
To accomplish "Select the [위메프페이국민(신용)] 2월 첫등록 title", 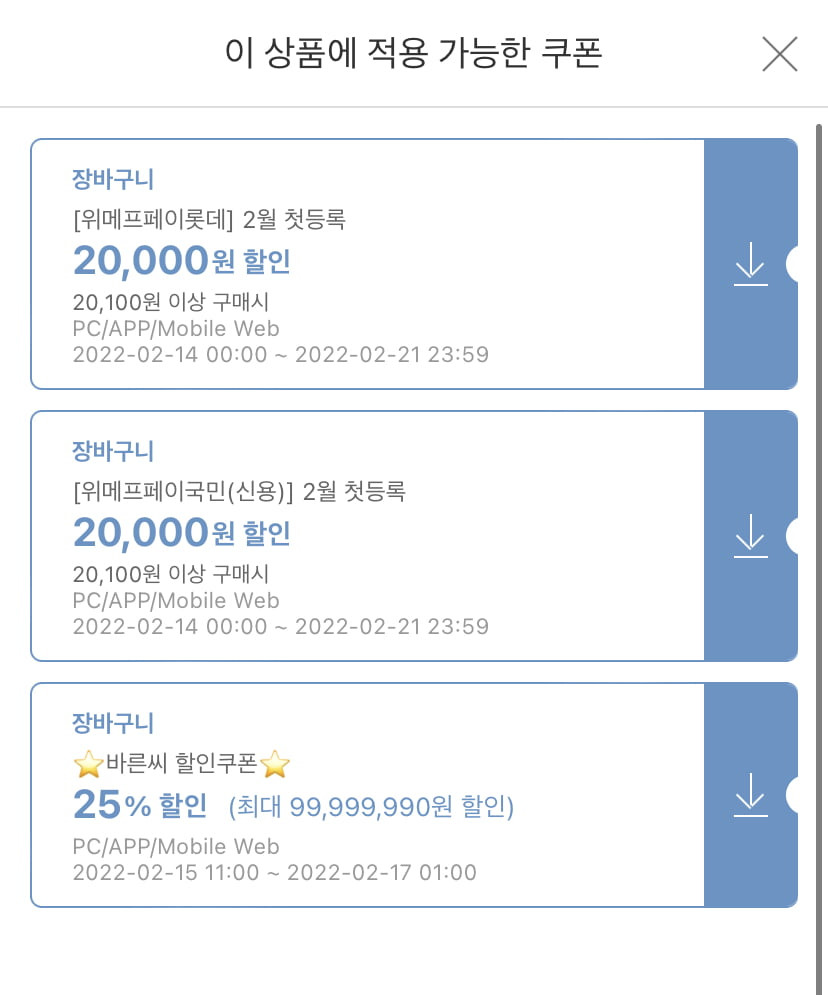I will [239, 492].
